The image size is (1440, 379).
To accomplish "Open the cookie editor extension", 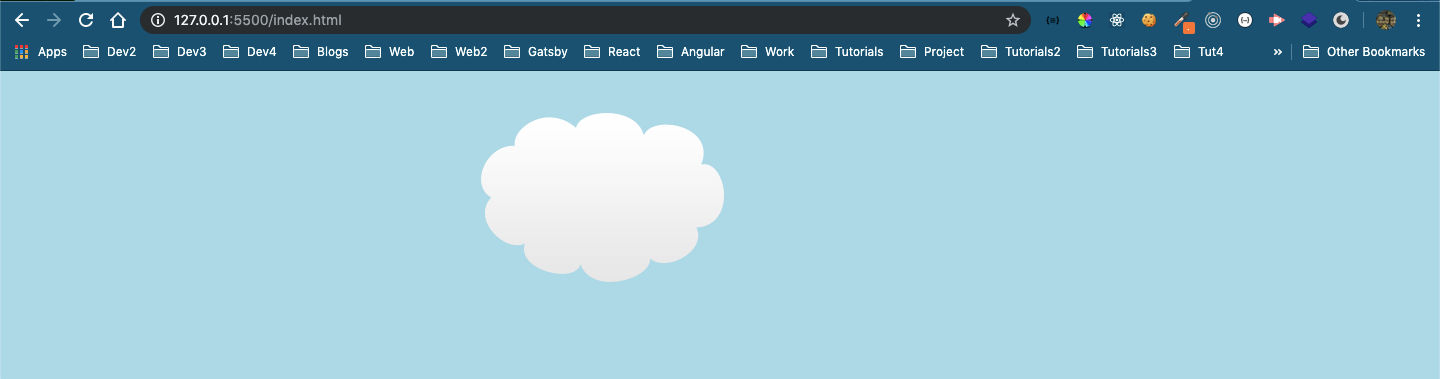I will pos(1149,20).
